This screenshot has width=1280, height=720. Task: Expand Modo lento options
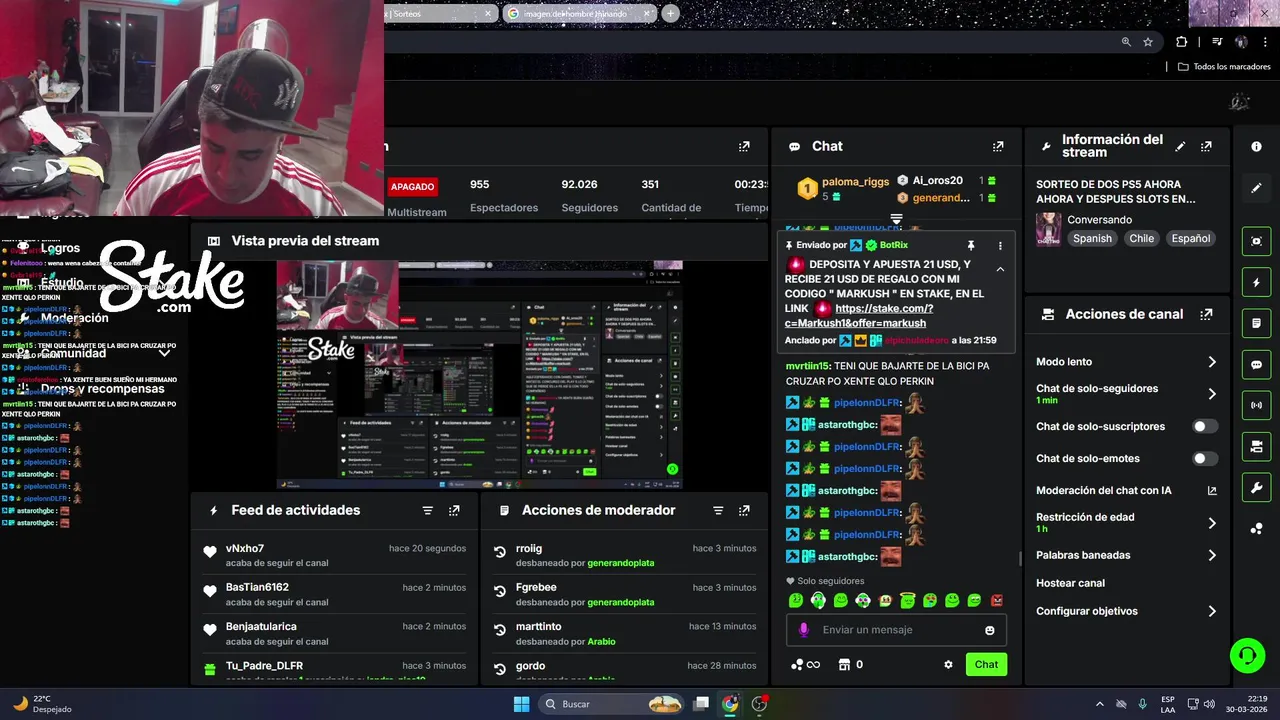pos(1212,362)
